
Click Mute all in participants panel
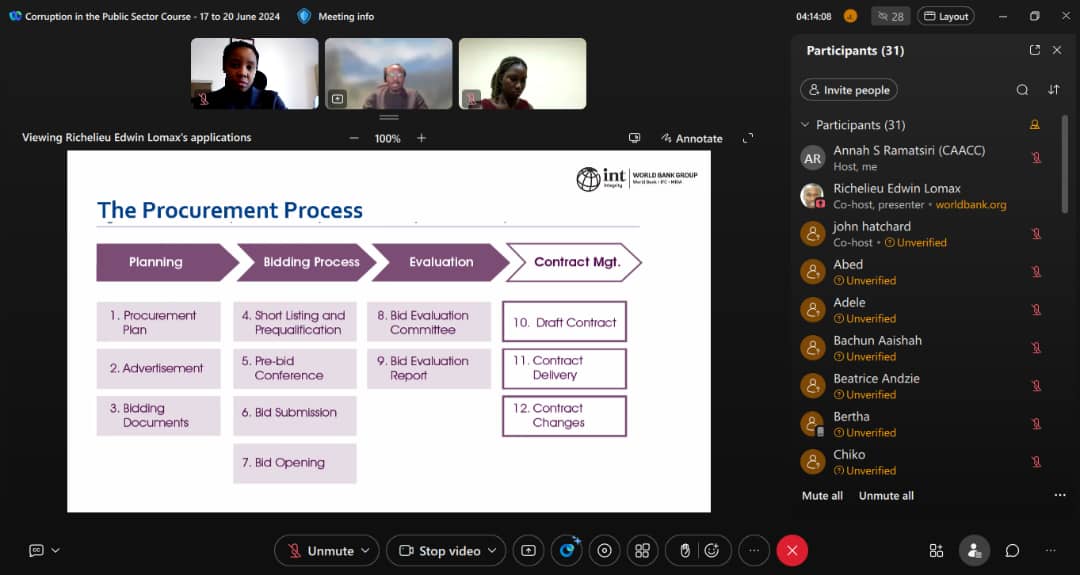(822, 496)
